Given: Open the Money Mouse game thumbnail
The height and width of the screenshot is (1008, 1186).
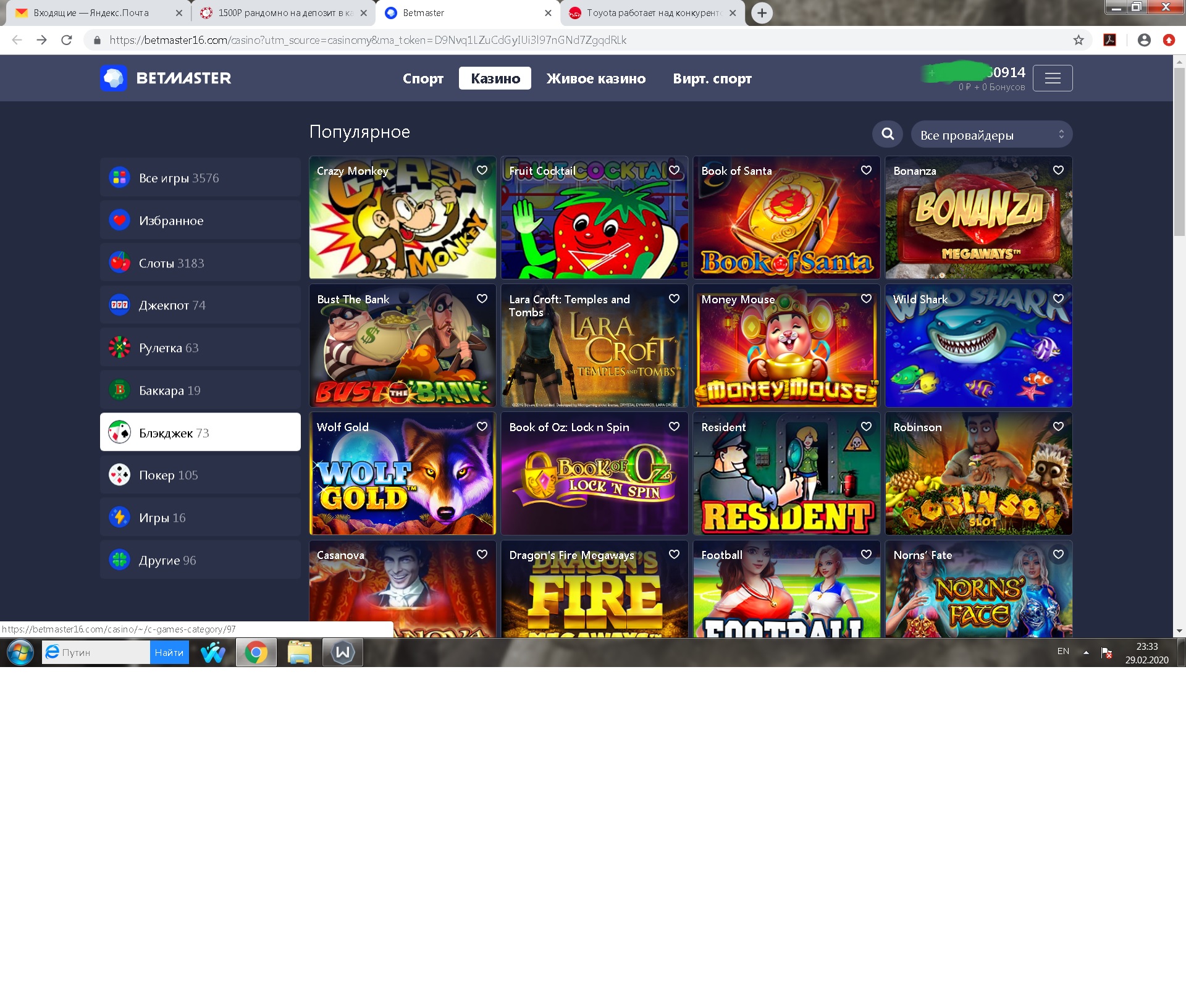Looking at the screenshot, I should [786, 352].
